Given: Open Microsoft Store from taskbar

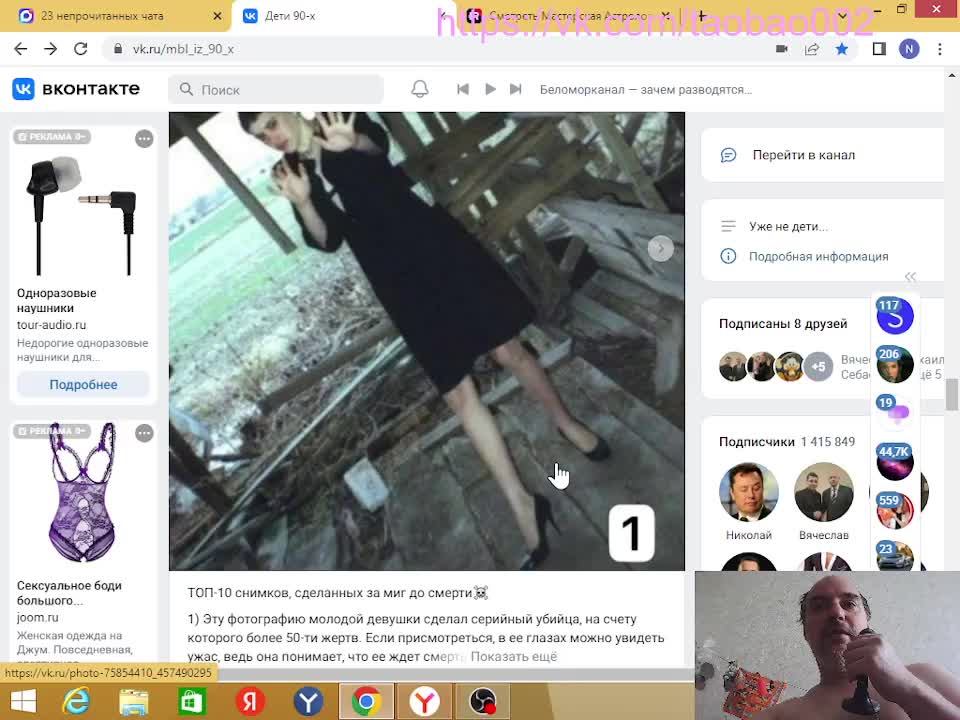Looking at the screenshot, I should pyautogui.click(x=192, y=702).
